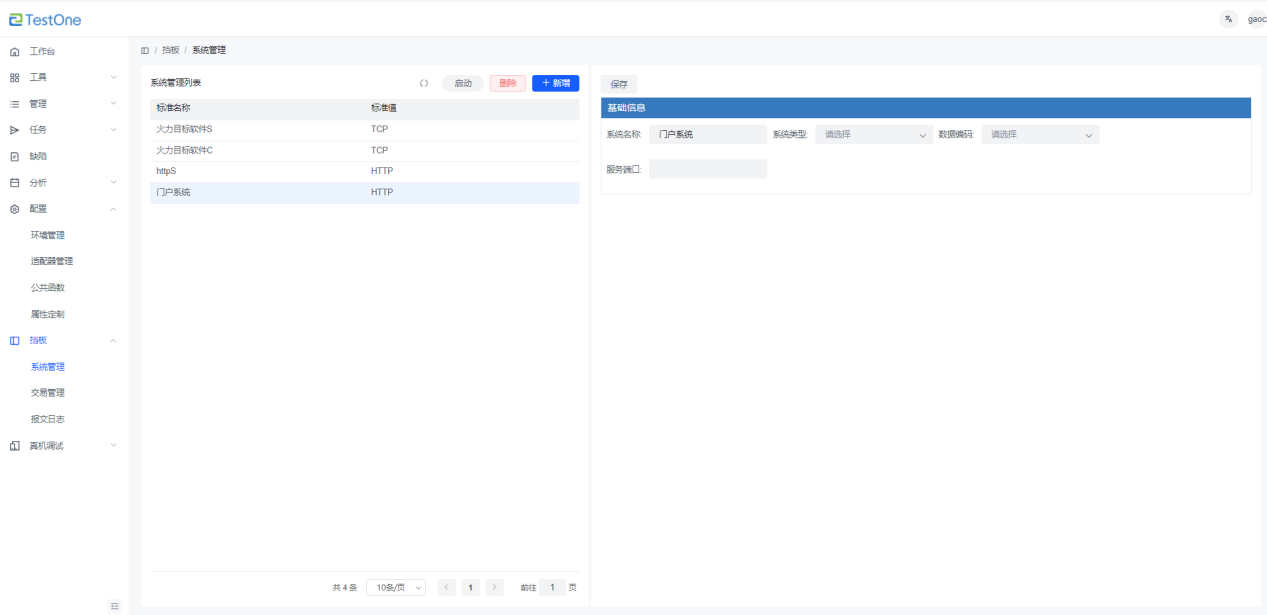The width and height of the screenshot is (1267, 615).
Task: Click the panel icon in the breadcrumb
Action: tap(145, 50)
